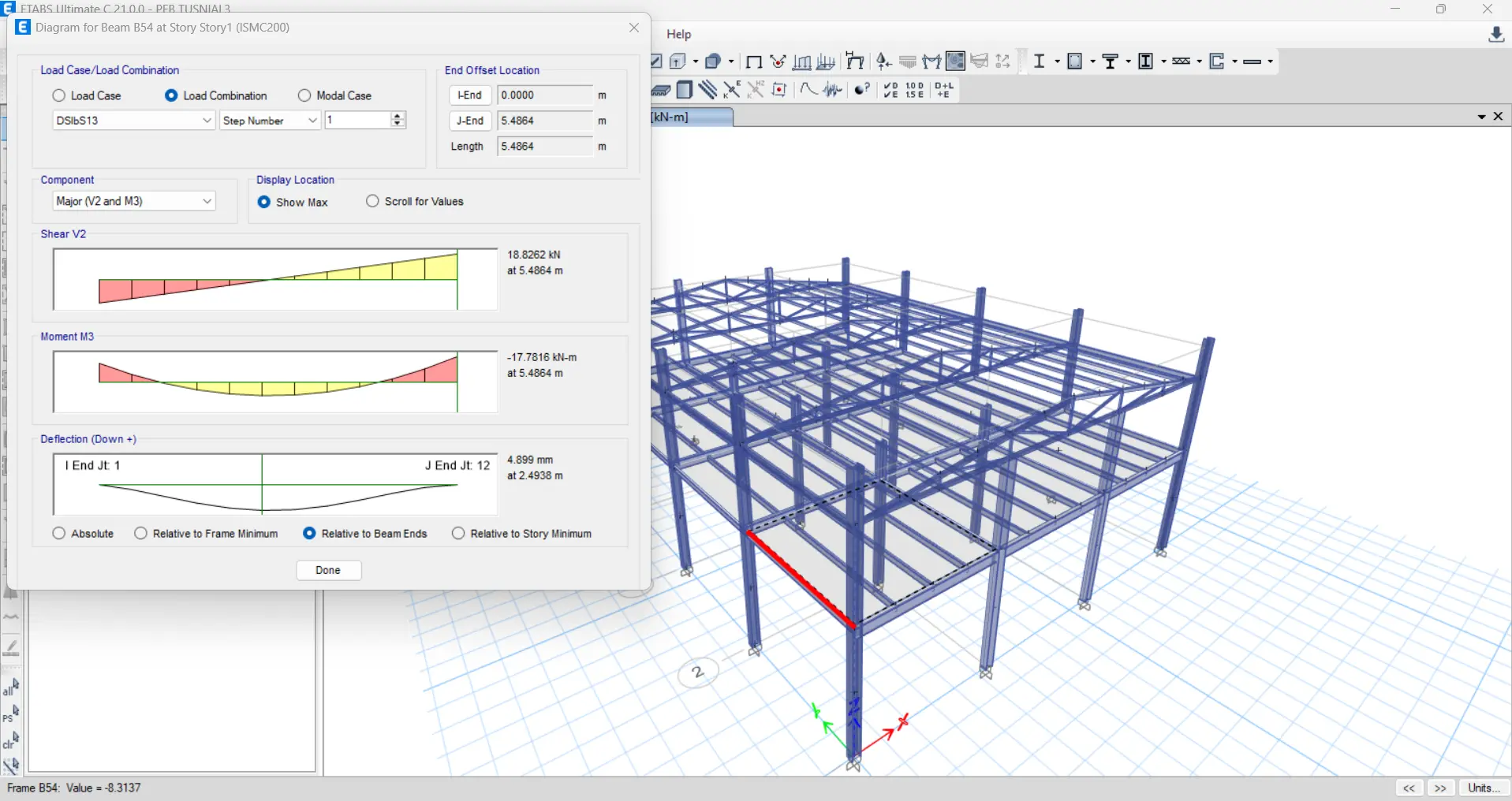Enable the Scroll for Values option
1512x801 pixels.
pos(372,201)
